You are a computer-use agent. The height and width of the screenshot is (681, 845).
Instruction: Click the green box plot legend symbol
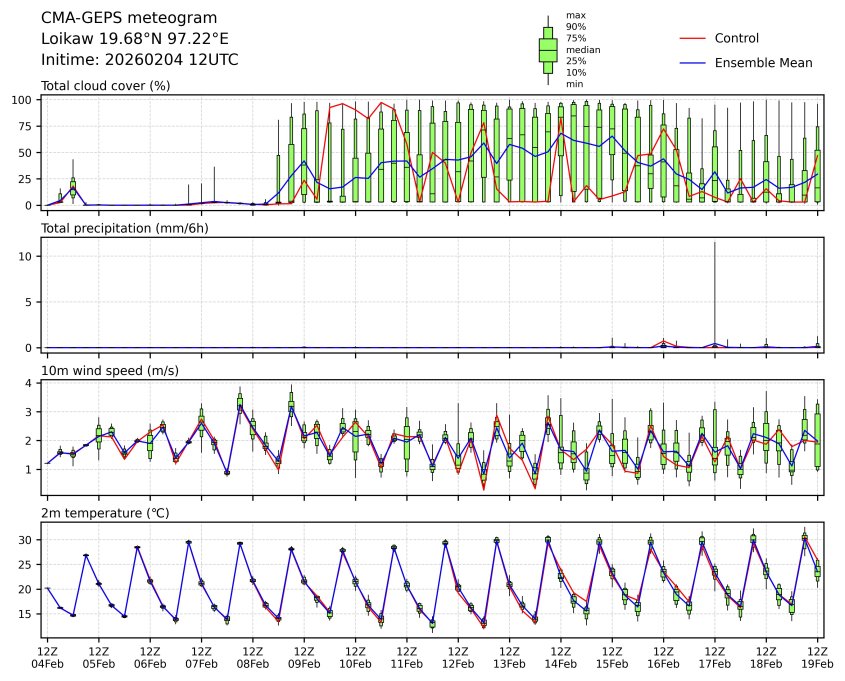coord(548,50)
